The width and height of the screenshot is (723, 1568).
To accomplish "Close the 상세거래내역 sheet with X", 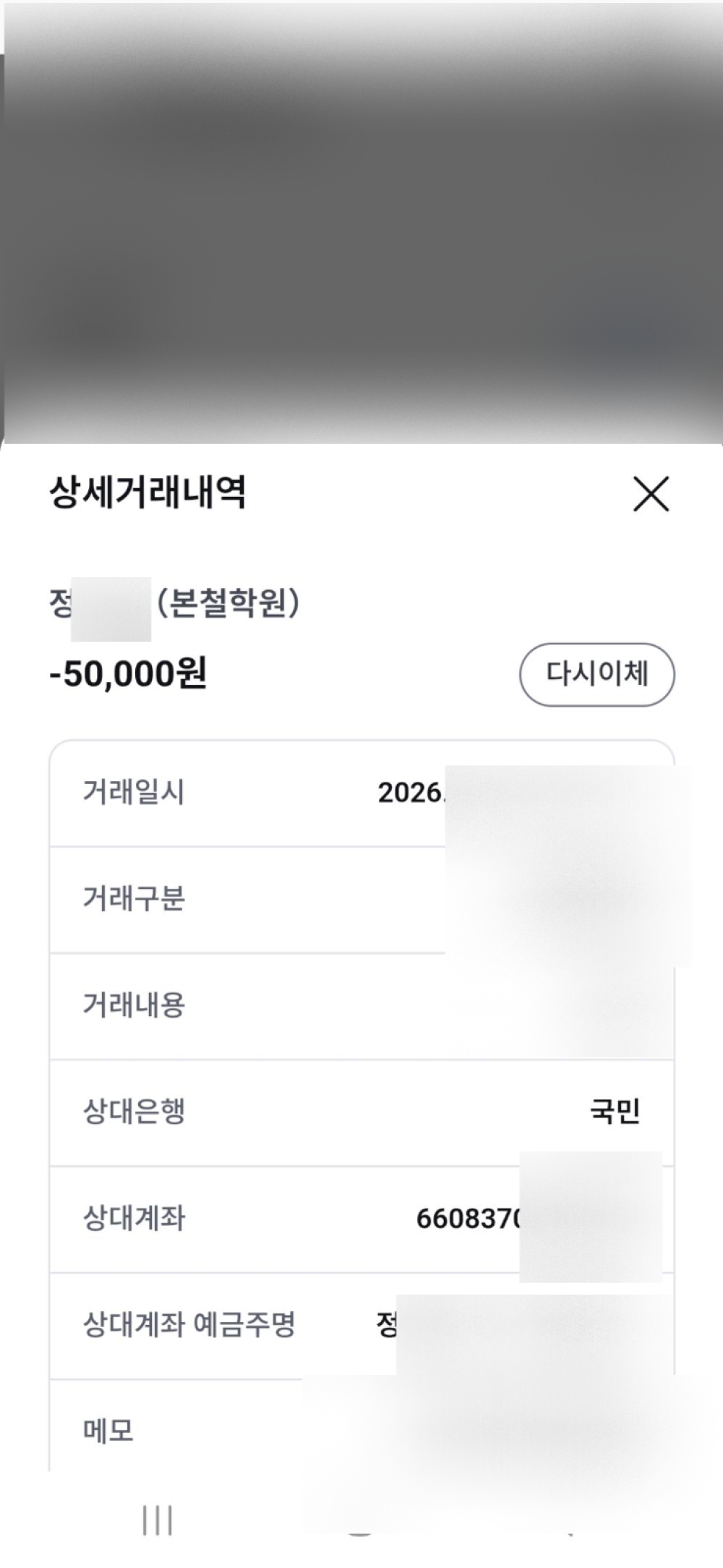I will [651, 494].
